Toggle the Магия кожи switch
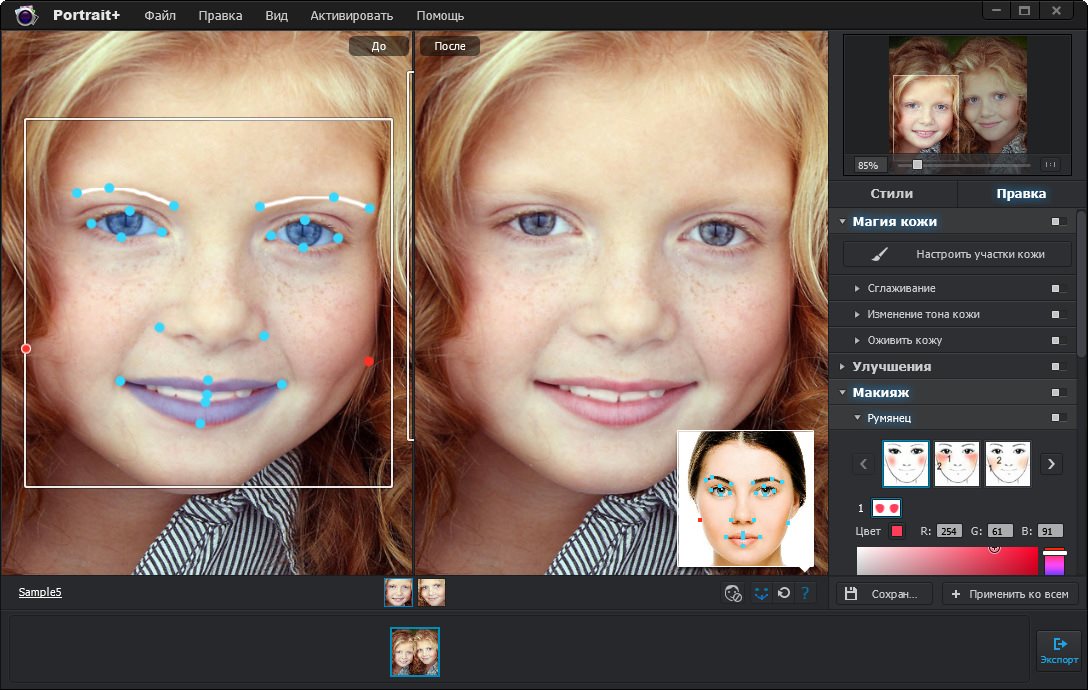1088x690 pixels. 1057,221
